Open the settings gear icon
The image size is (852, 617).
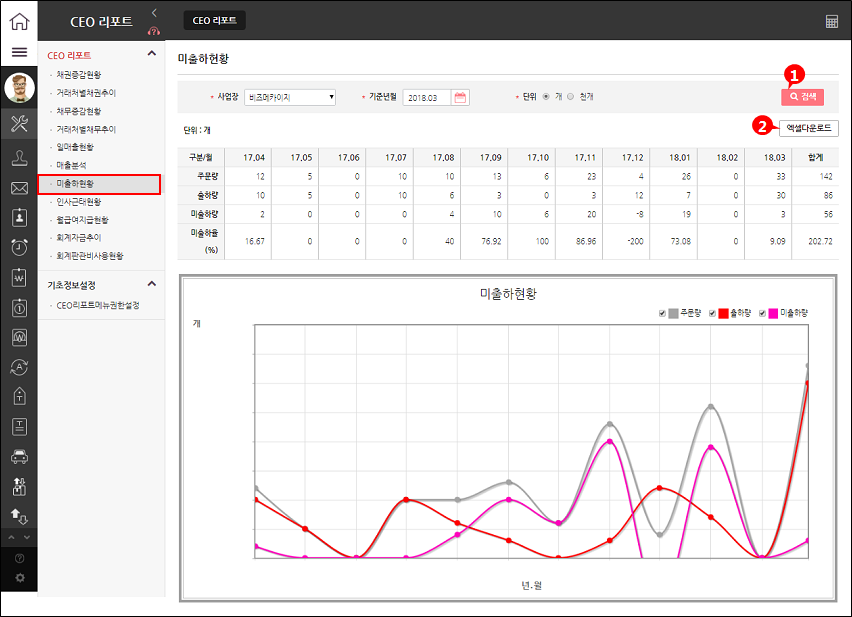tap(20, 578)
